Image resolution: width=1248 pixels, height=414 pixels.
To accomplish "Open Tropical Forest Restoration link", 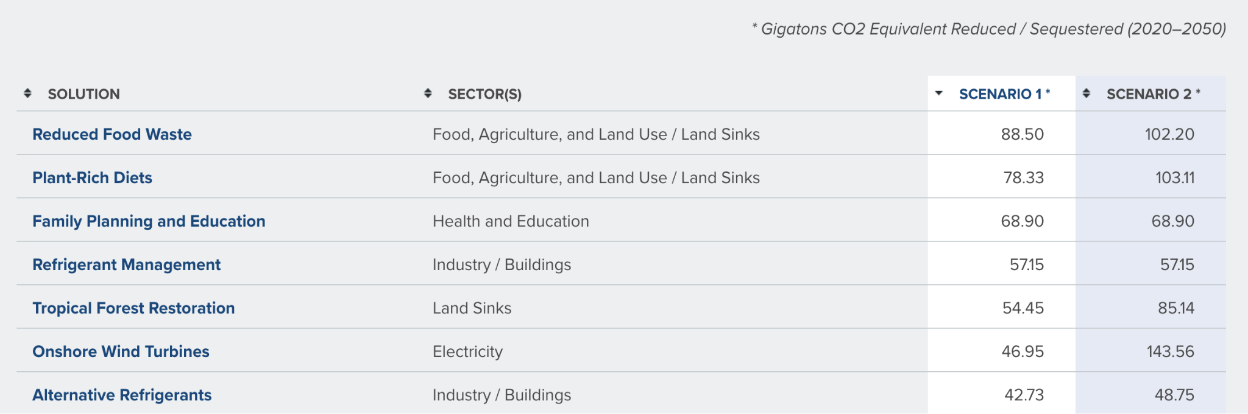I will tap(134, 308).
